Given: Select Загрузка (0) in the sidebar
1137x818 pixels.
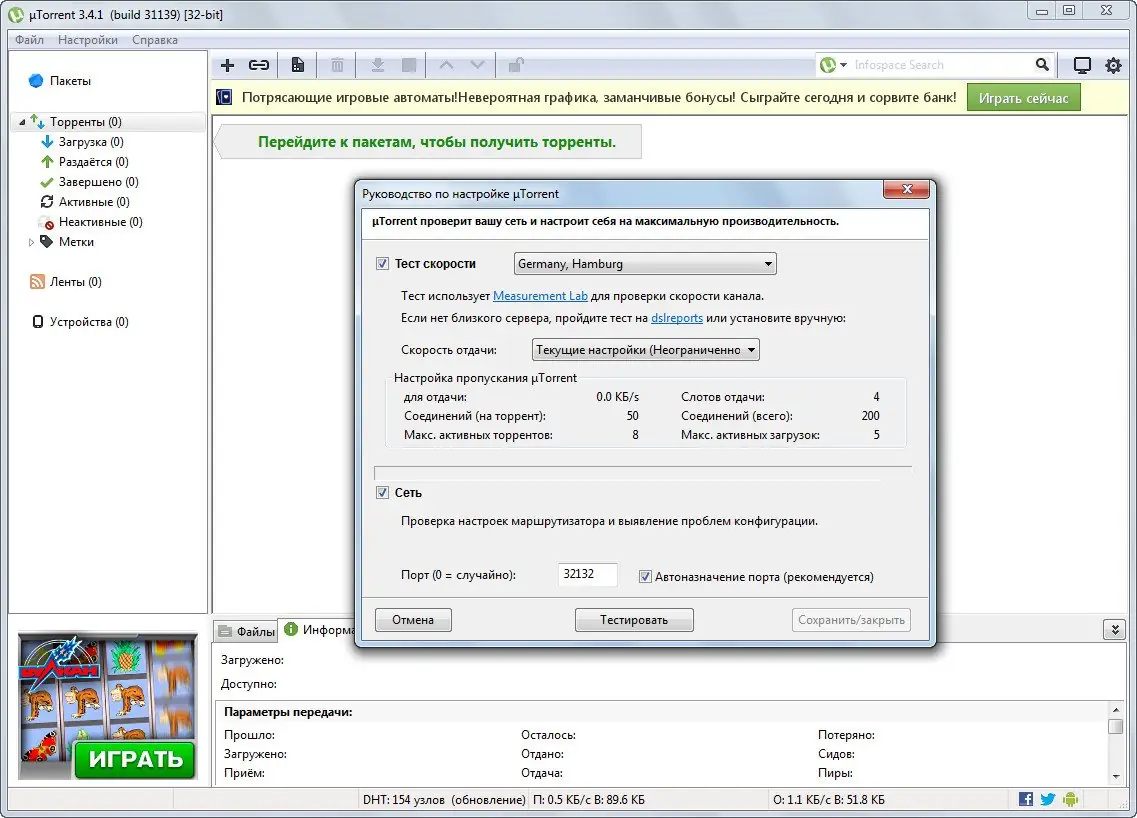Looking at the screenshot, I should tap(91, 142).
